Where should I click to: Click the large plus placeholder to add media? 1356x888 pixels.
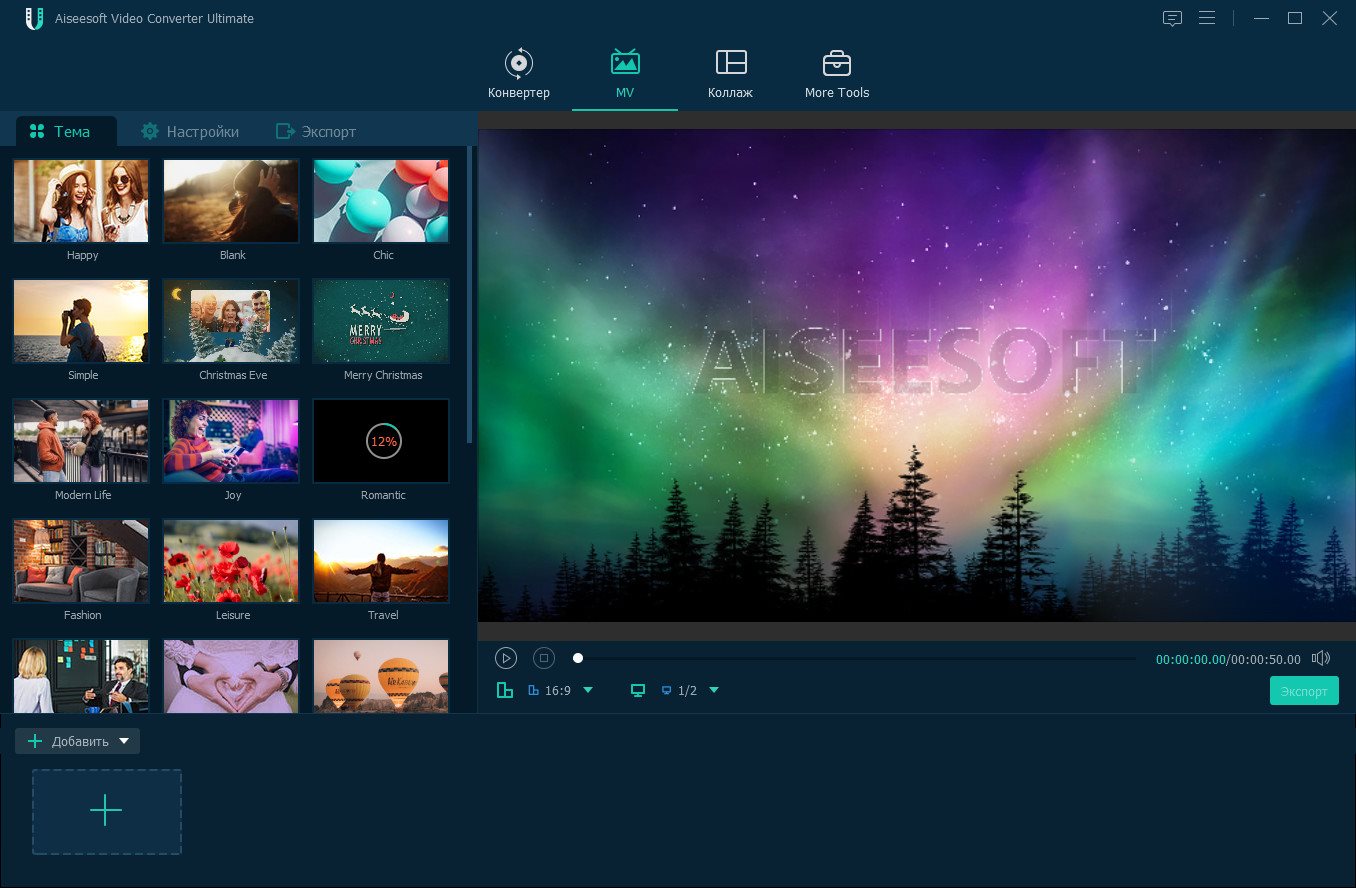(x=107, y=811)
